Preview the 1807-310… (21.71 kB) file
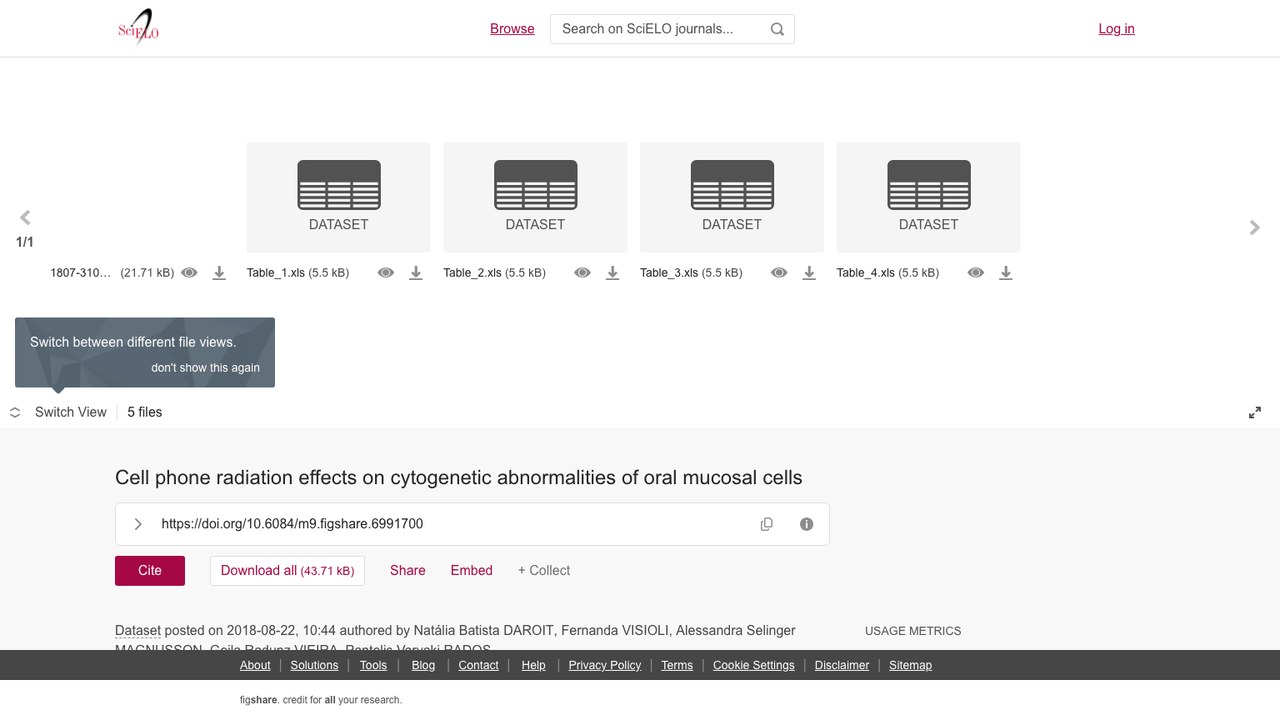The height and width of the screenshot is (720, 1280). pos(189,273)
